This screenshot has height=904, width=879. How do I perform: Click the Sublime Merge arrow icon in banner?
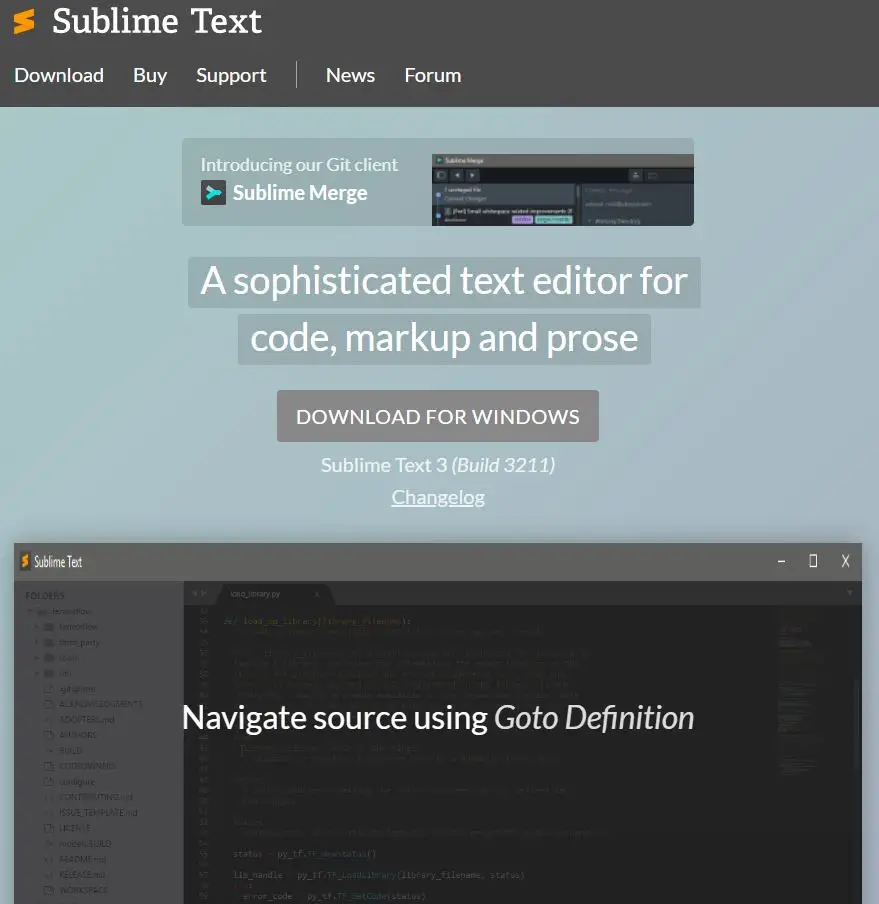click(x=213, y=193)
